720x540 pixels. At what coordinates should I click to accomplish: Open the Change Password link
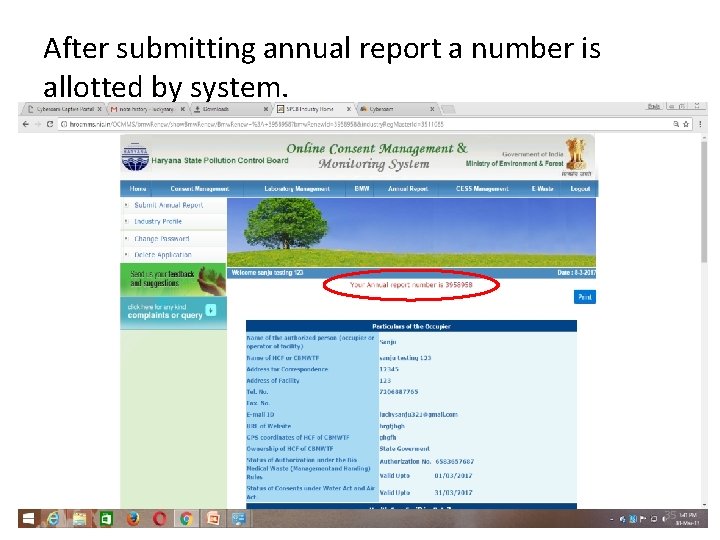tap(162, 239)
